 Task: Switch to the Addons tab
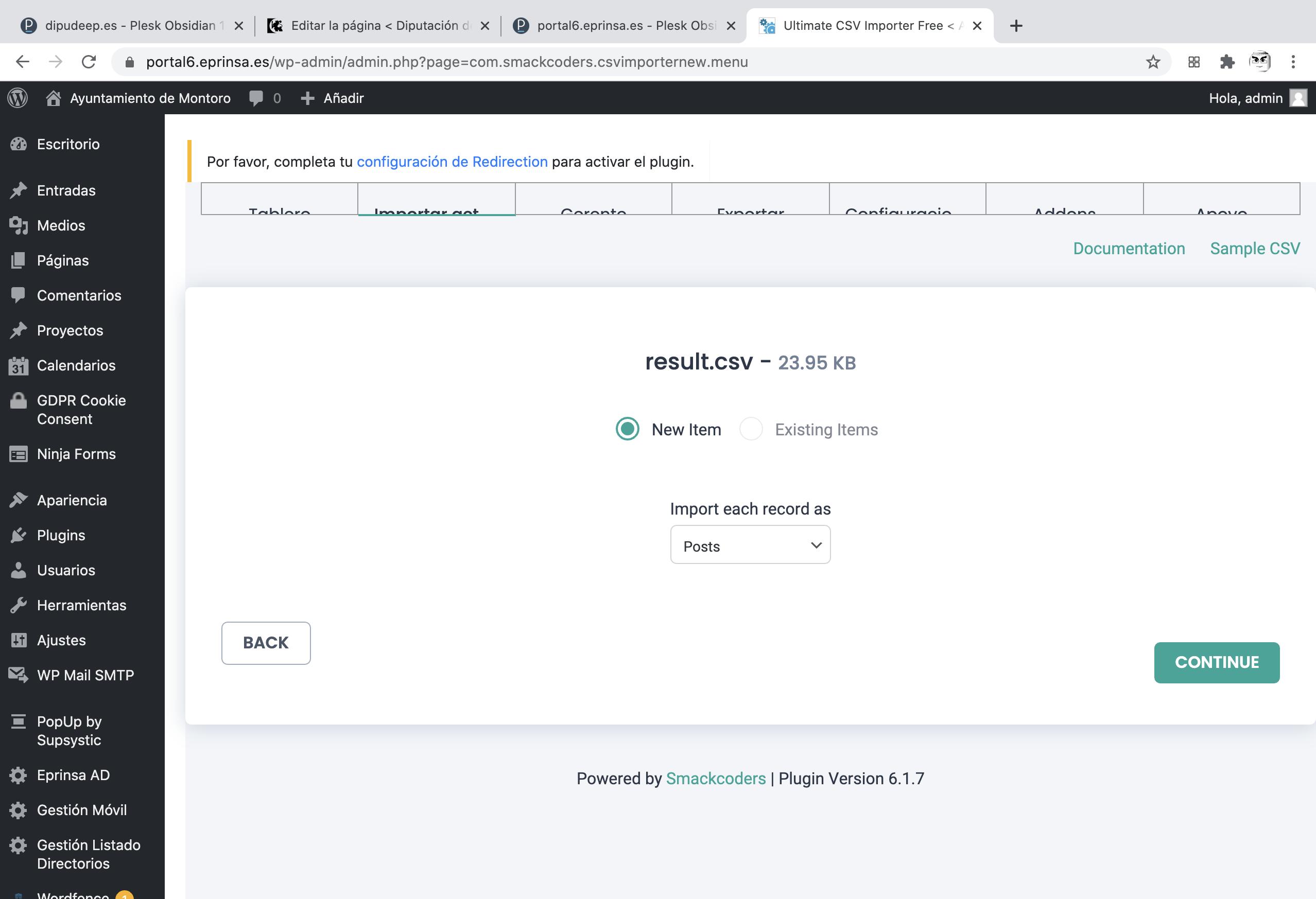click(x=1064, y=204)
